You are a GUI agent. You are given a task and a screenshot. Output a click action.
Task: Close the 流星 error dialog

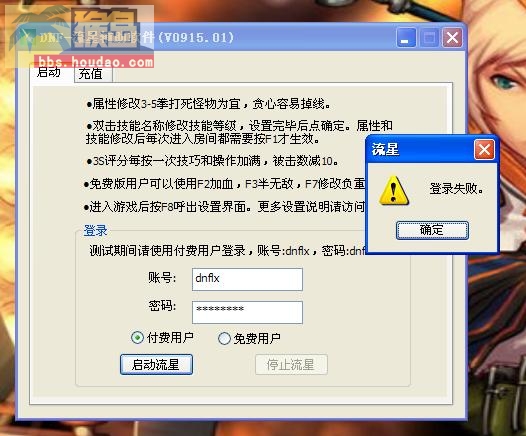click(x=484, y=150)
